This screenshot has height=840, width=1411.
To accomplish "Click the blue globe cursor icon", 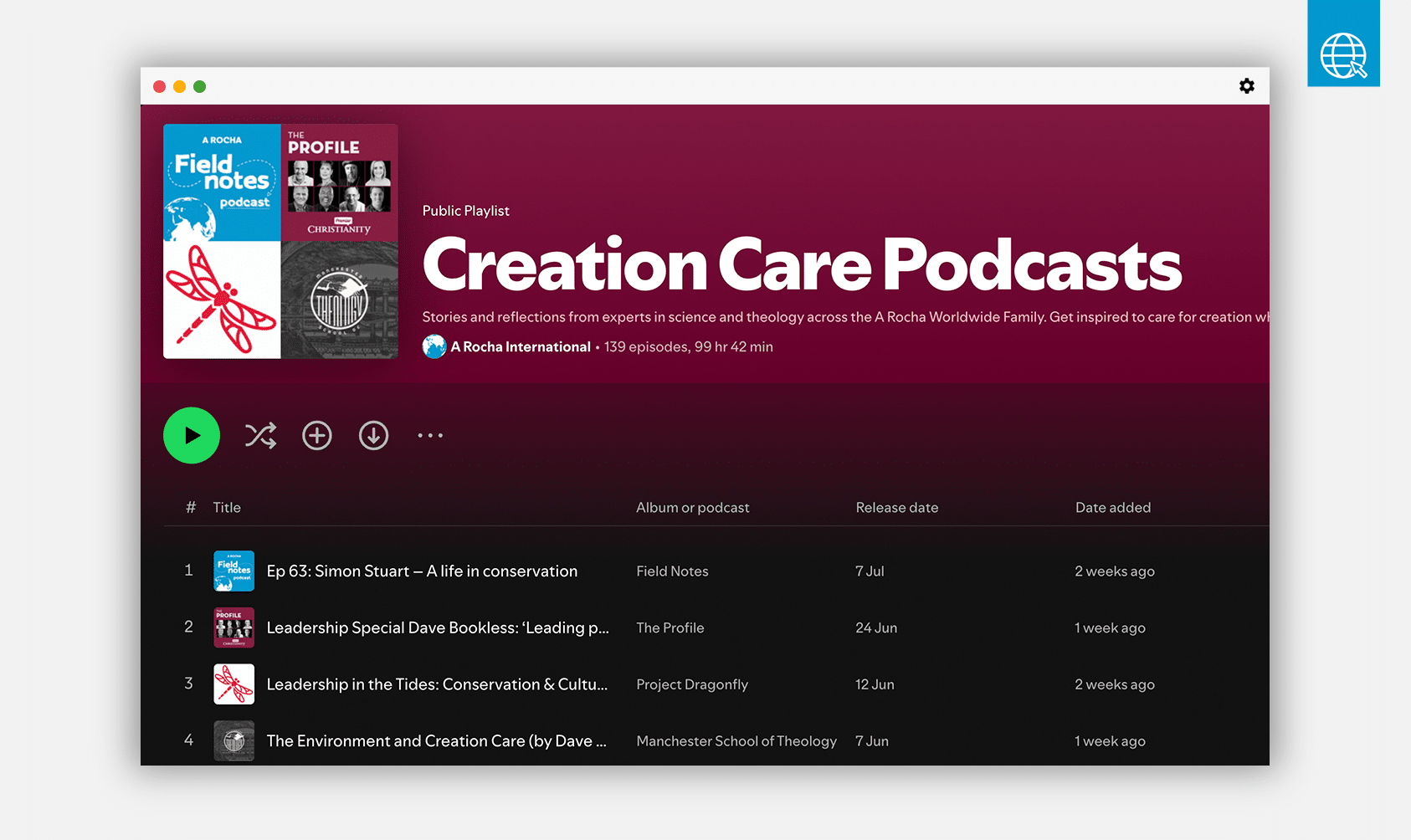I will (1343, 44).
